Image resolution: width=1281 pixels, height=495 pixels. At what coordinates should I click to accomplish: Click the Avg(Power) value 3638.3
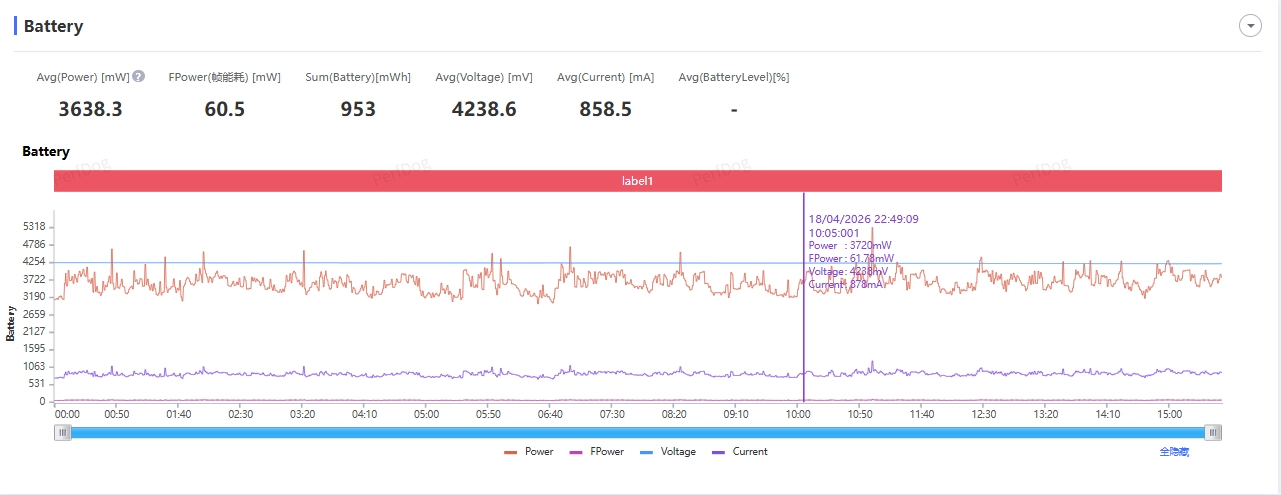click(x=90, y=109)
